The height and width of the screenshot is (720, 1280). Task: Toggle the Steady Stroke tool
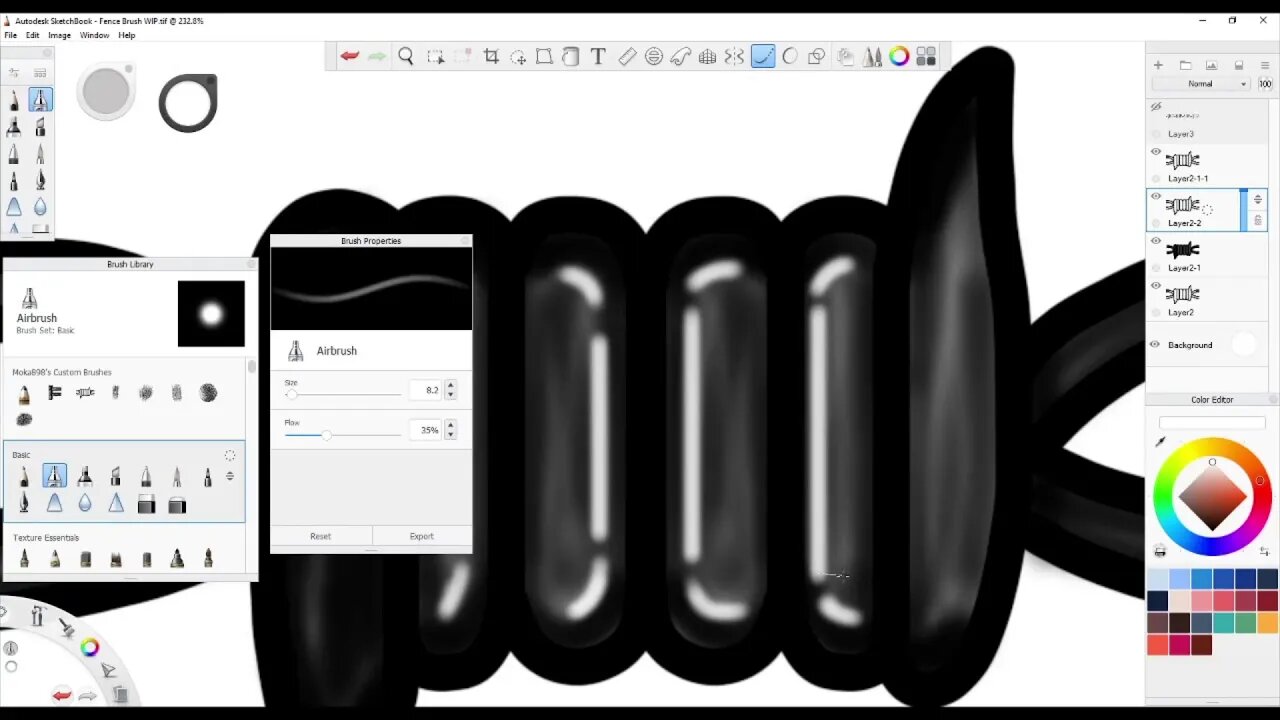tap(763, 57)
